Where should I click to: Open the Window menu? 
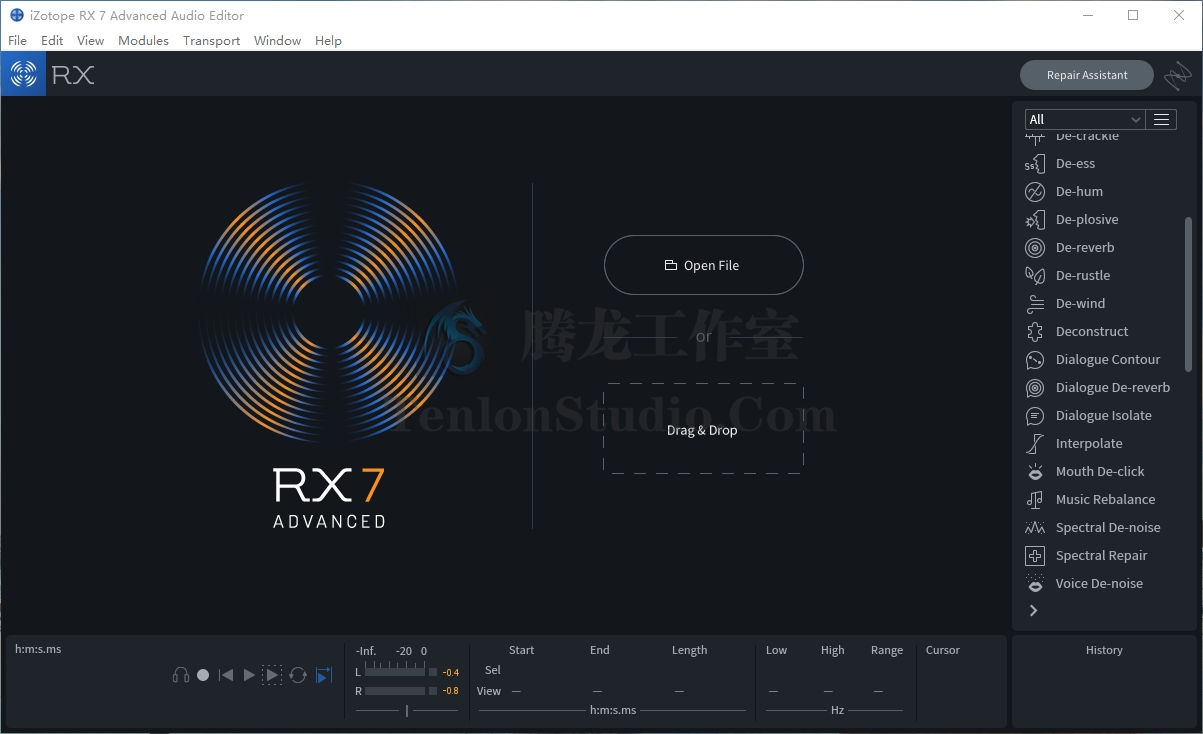pos(277,41)
